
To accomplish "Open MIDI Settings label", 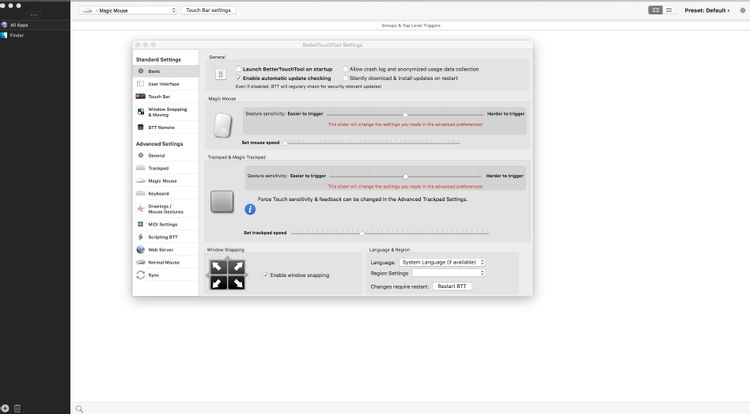I will (x=163, y=224).
